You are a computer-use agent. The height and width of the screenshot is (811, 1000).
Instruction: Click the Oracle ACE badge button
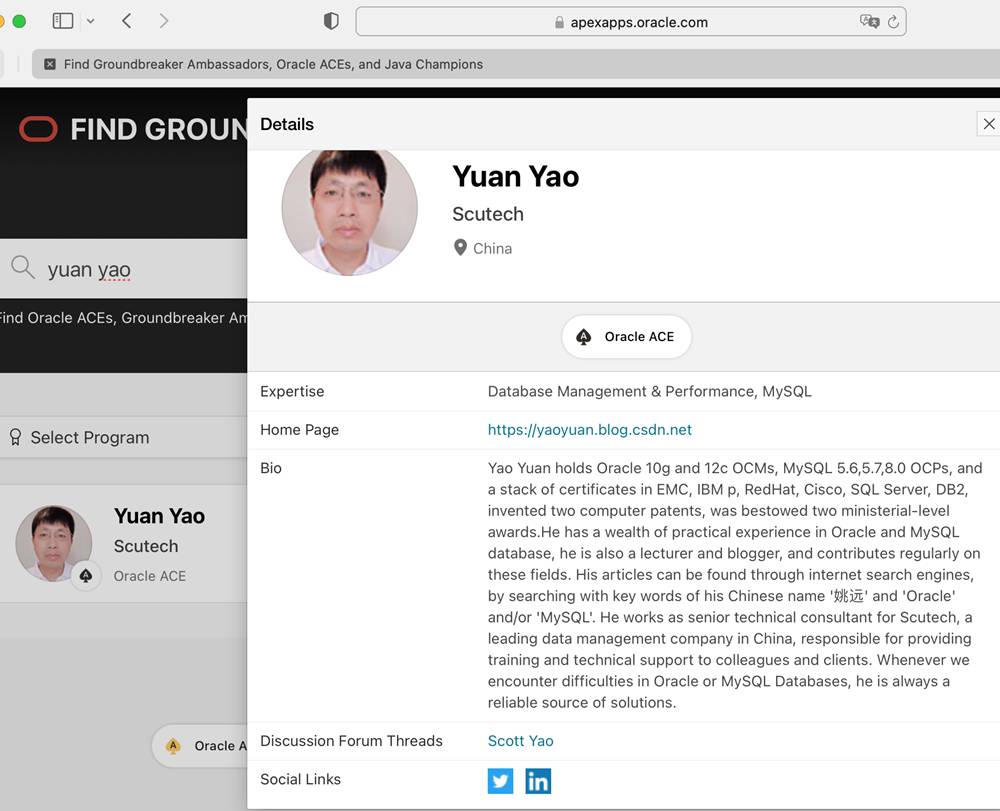click(x=626, y=337)
